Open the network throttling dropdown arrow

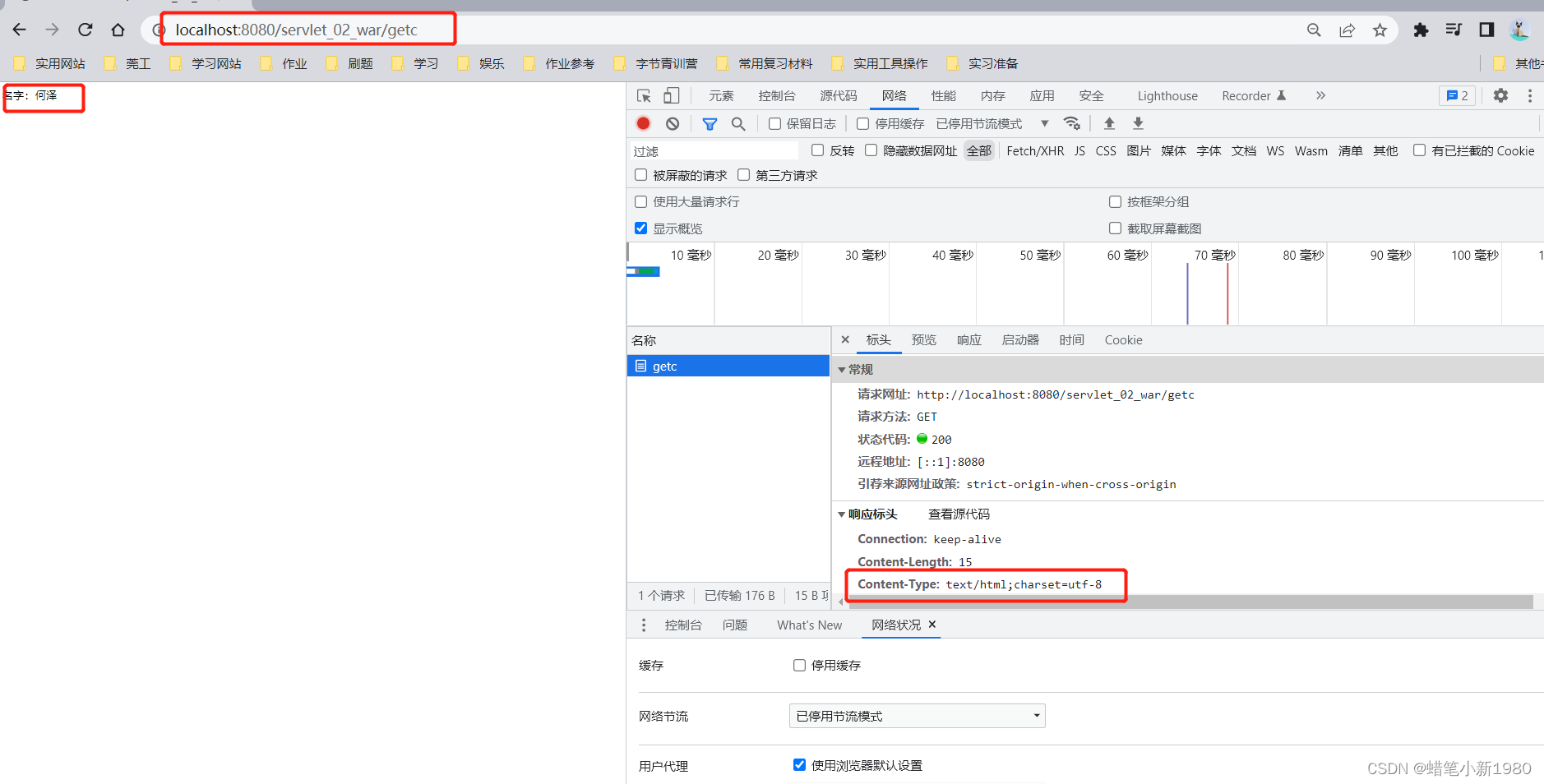click(x=1044, y=123)
